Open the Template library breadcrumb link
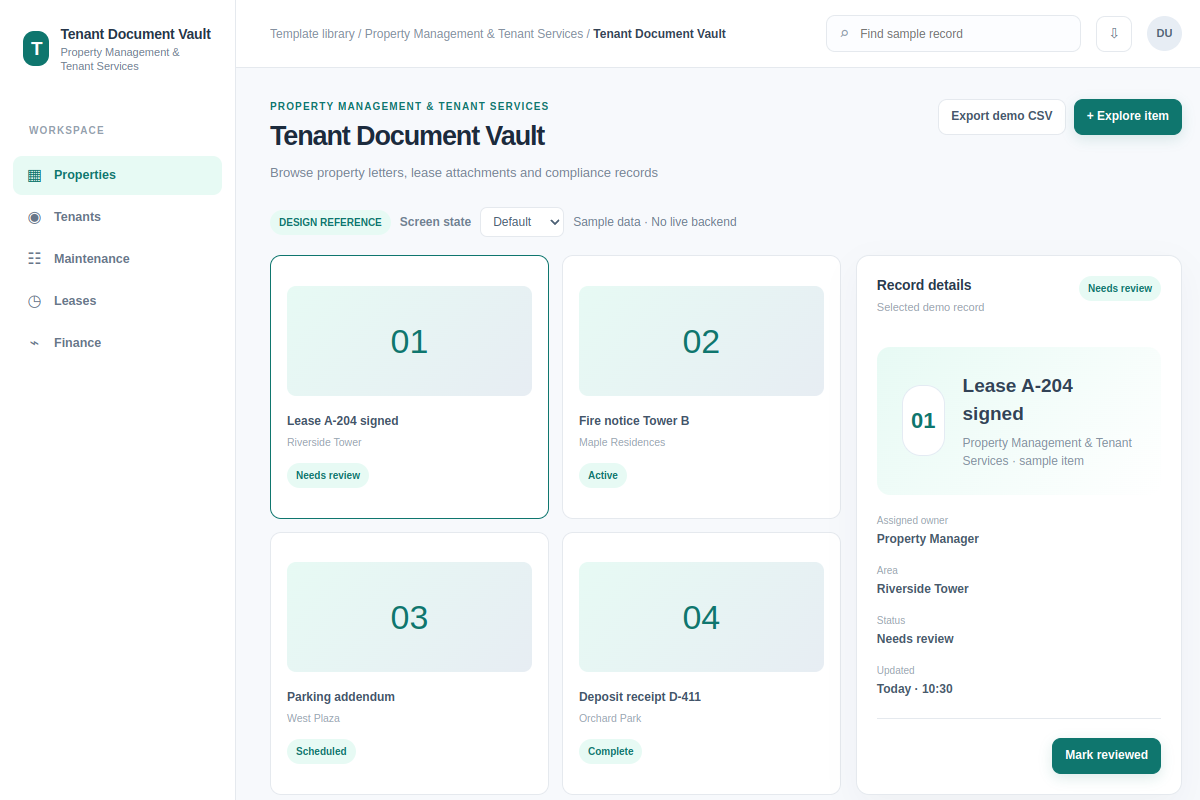Image resolution: width=1200 pixels, height=800 pixels. click(x=312, y=34)
